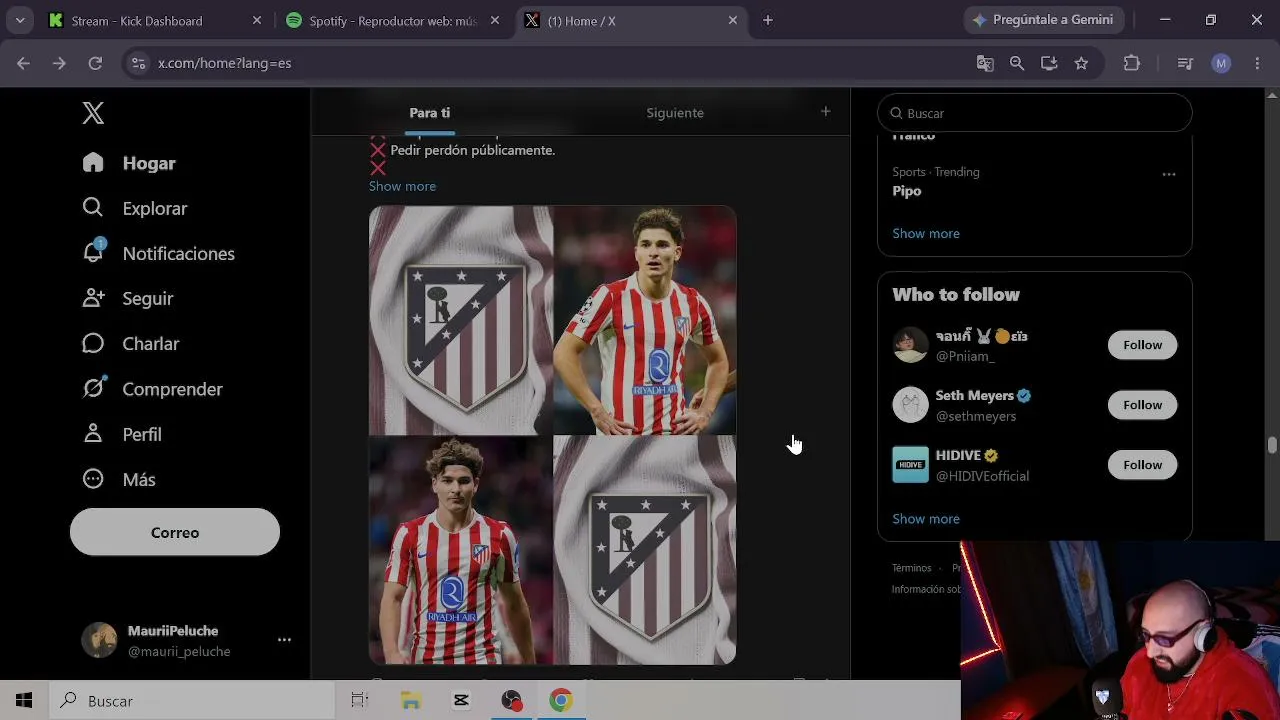Show more Who to follow suggestions
The image size is (1280, 720).
coord(926,518)
